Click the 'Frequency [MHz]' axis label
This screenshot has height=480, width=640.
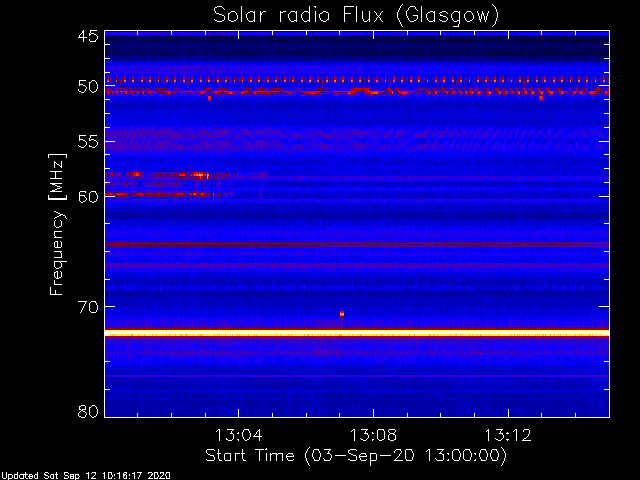[x=57, y=224]
